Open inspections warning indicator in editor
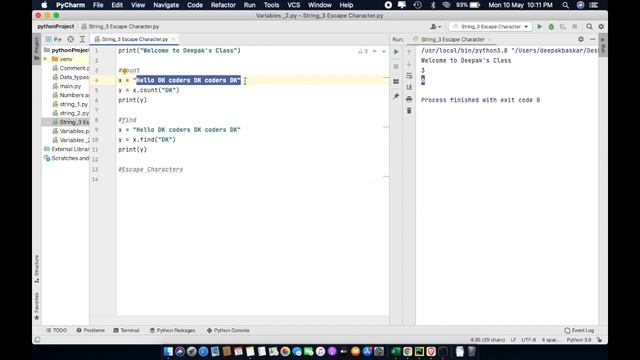 363,51
